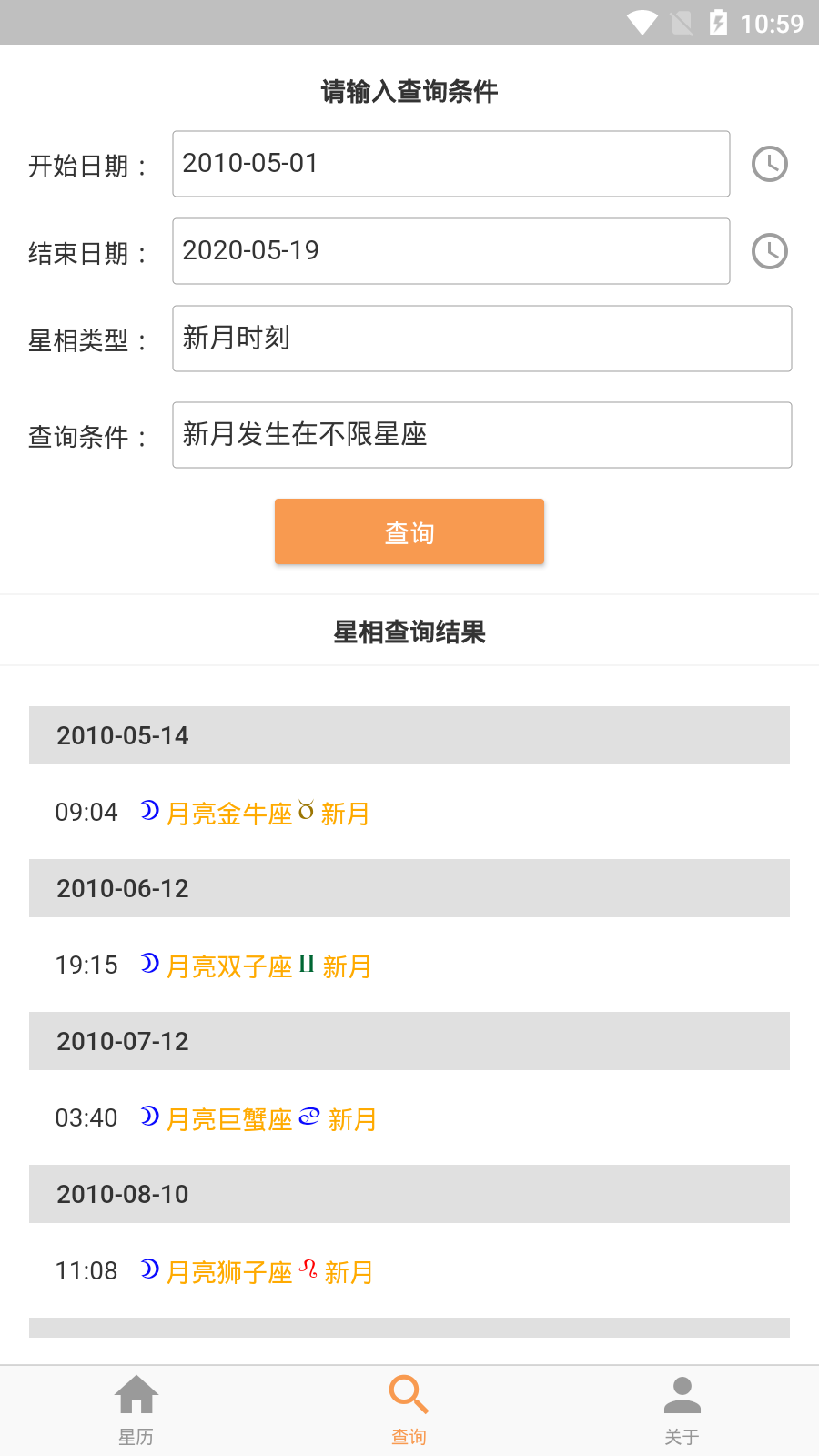The width and height of the screenshot is (819, 1456).
Task: Tap the Cancer symbol in 03:40 result
Action: [x=309, y=1116]
